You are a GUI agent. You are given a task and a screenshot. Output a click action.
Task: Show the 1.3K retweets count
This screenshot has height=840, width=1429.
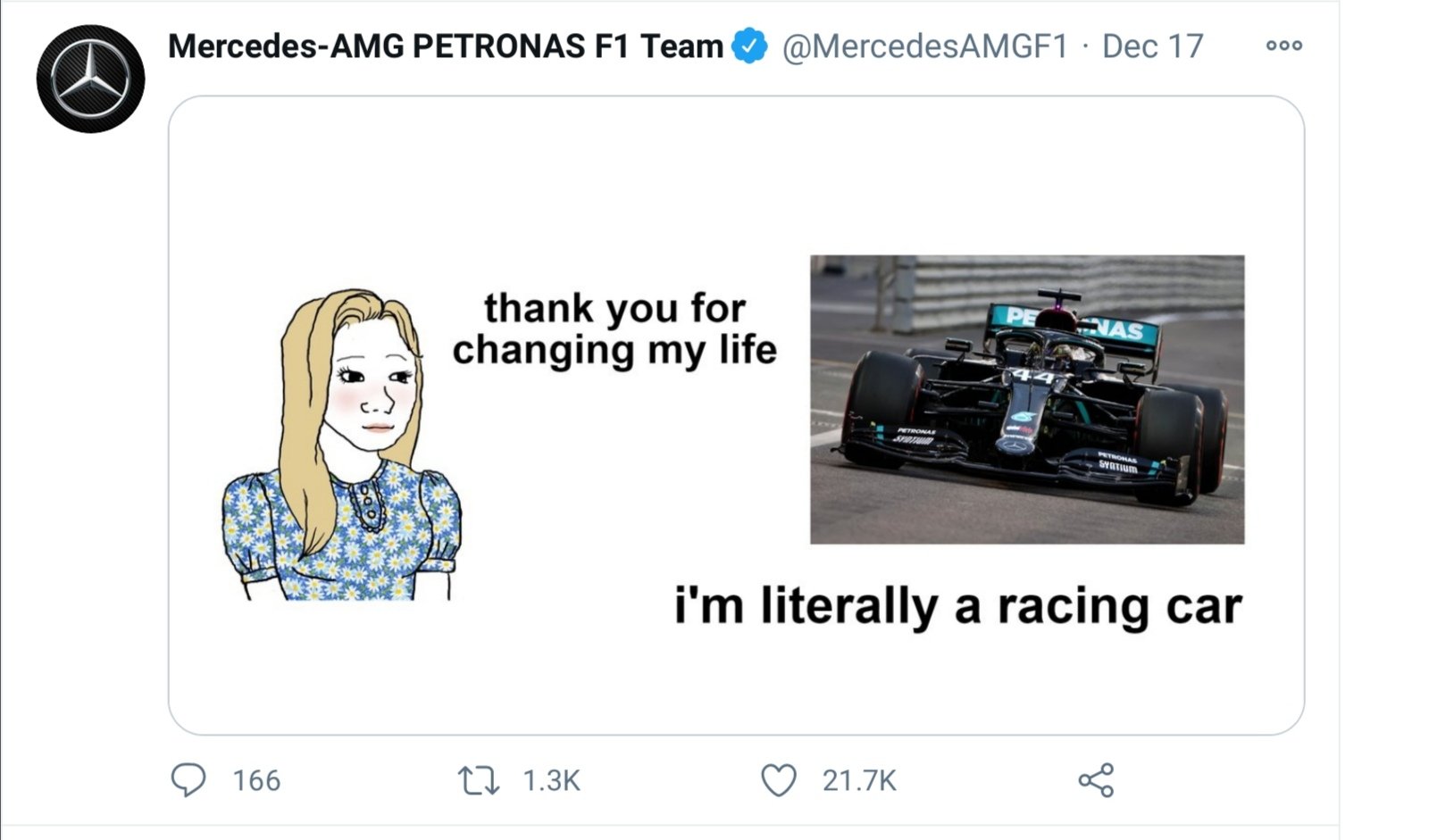coord(551,781)
